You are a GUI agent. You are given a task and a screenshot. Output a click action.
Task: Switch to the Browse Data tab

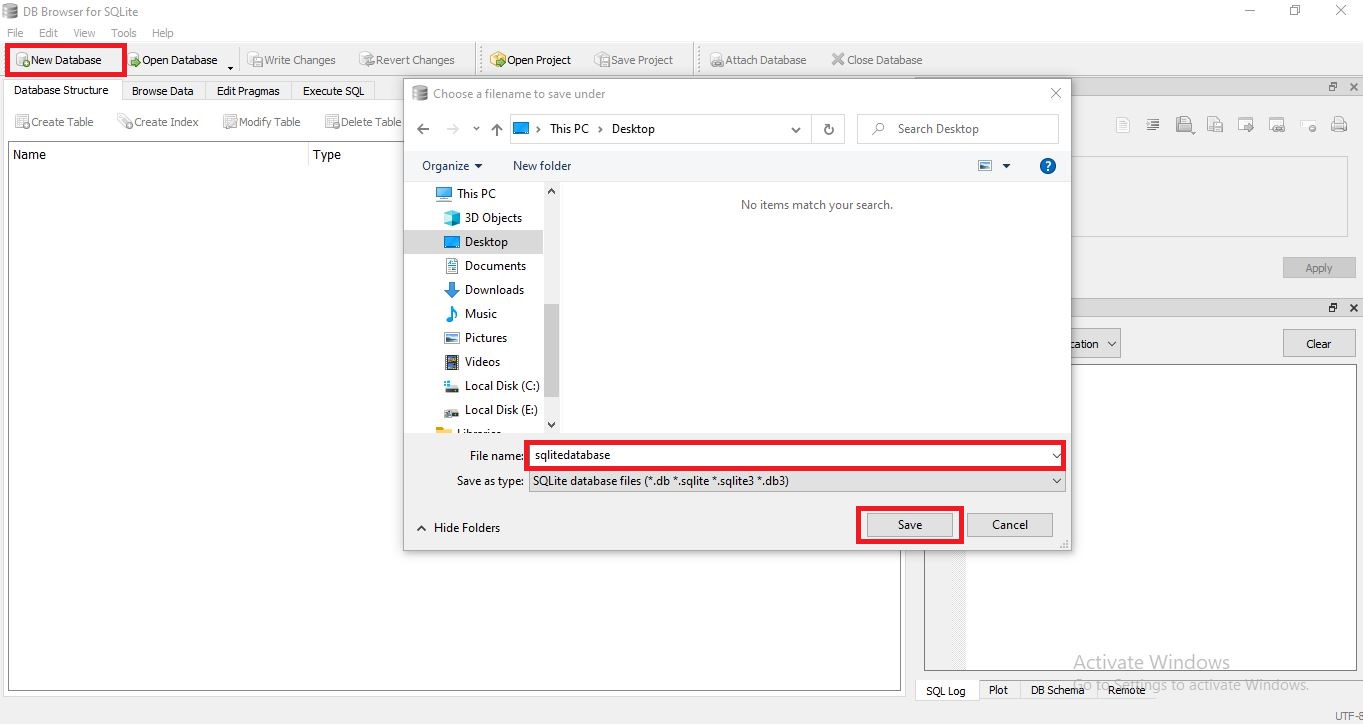pyautogui.click(x=163, y=91)
